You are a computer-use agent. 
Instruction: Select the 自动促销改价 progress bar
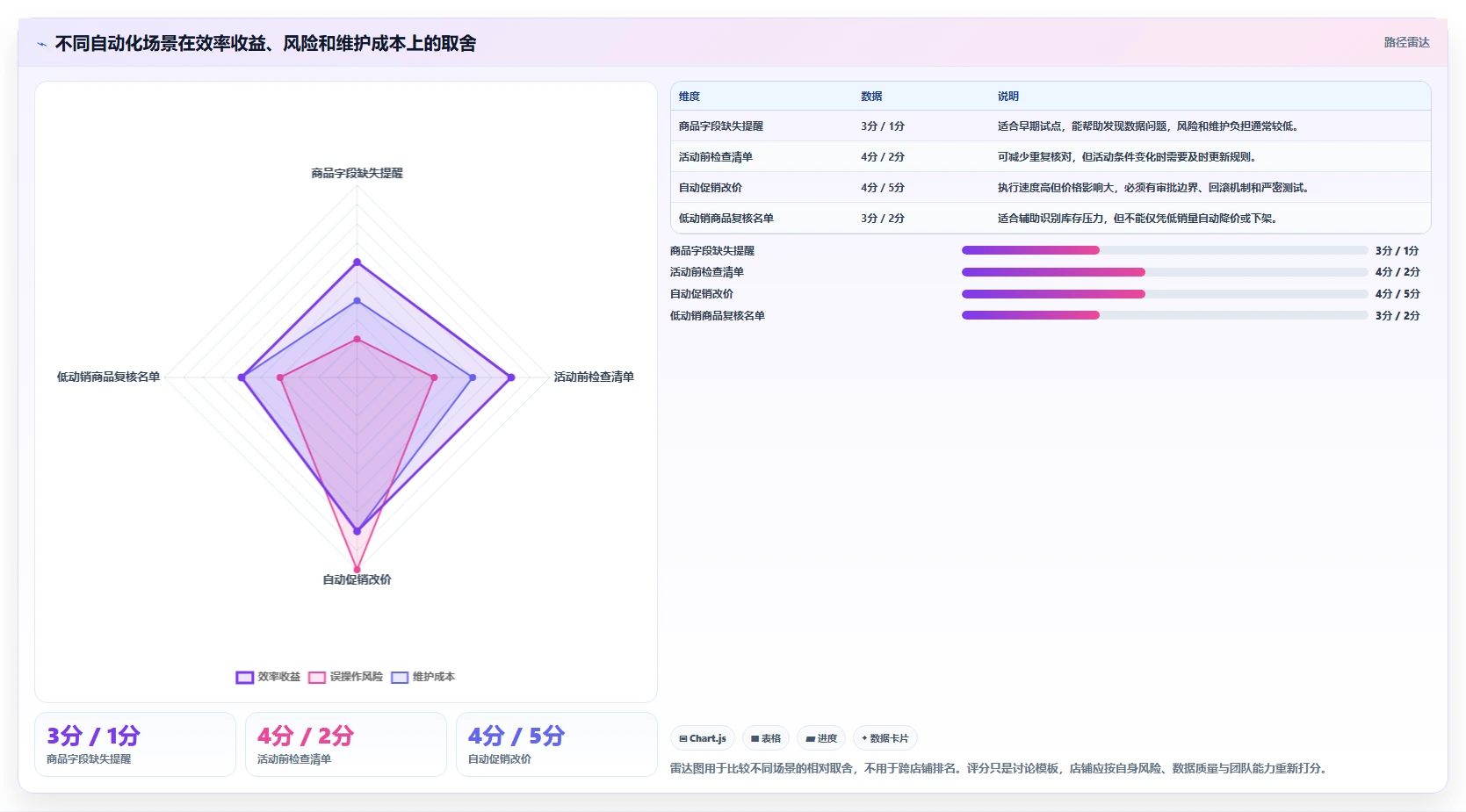(x=1165, y=294)
